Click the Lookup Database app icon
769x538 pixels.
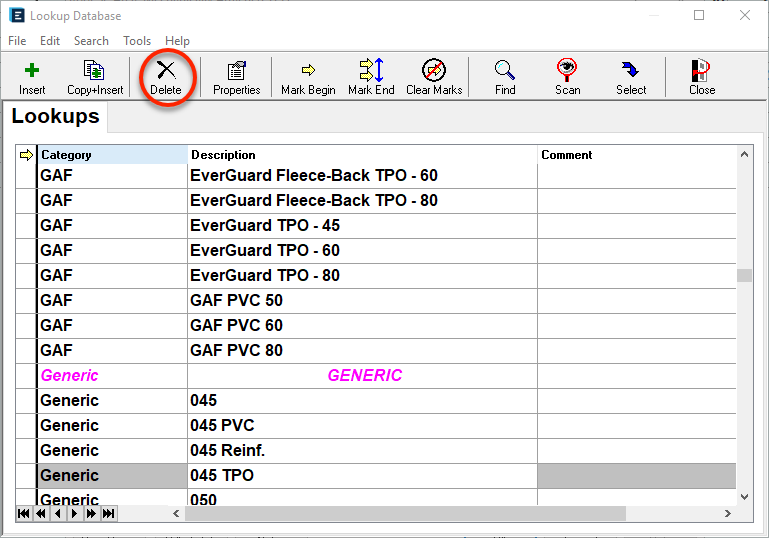[x=16, y=16]
